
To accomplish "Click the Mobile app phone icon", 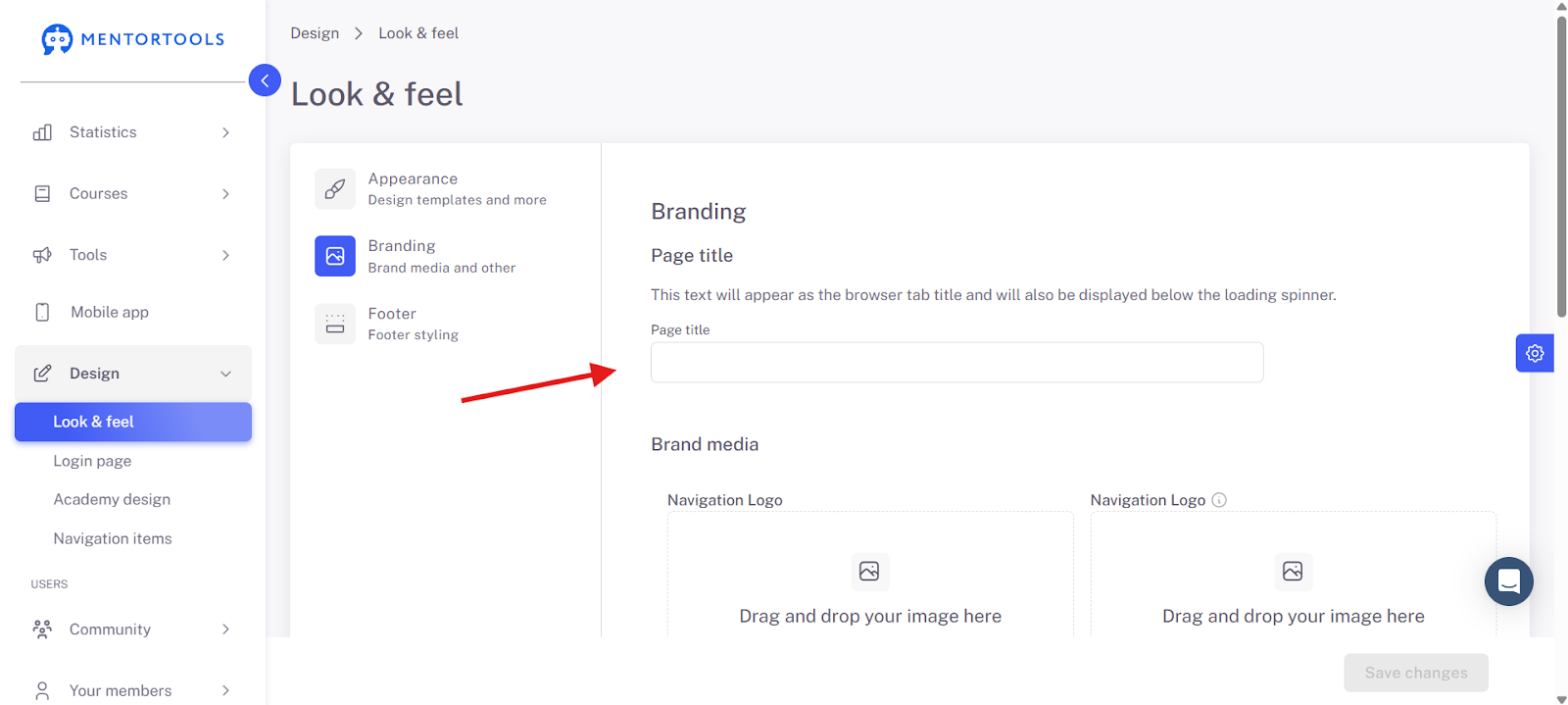I will pos(42,312).
